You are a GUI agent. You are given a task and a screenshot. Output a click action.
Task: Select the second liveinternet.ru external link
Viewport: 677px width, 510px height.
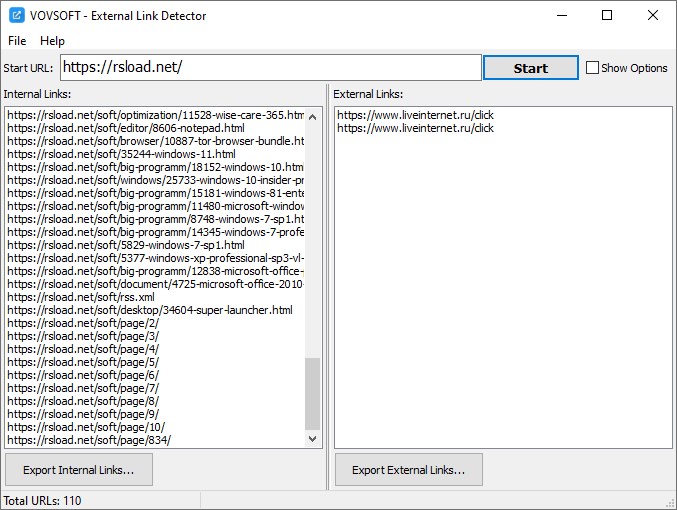415,128
